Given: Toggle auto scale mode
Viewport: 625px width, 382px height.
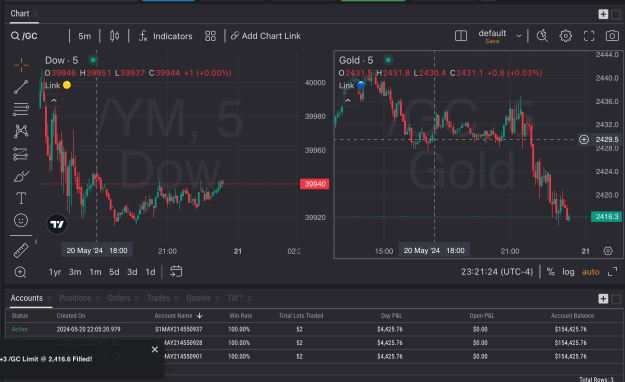Looking at the screenshot, I should point(591,272).
